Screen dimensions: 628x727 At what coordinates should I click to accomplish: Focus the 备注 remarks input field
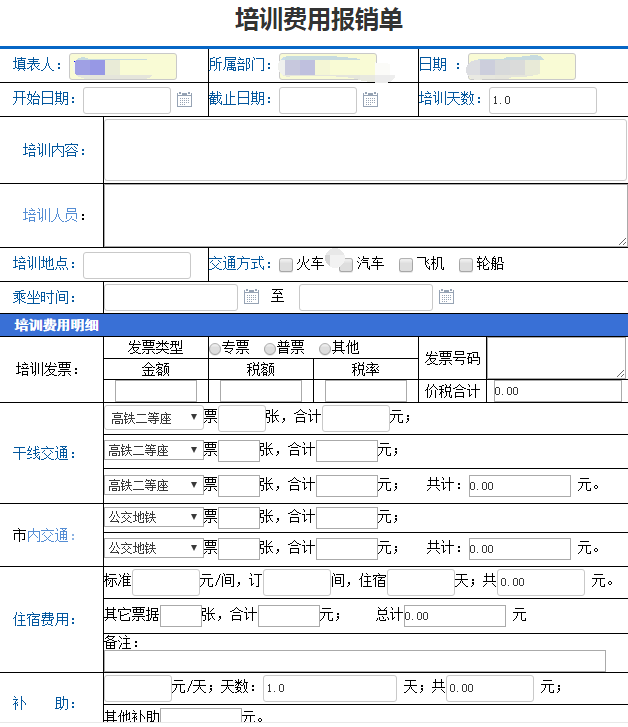354,661
